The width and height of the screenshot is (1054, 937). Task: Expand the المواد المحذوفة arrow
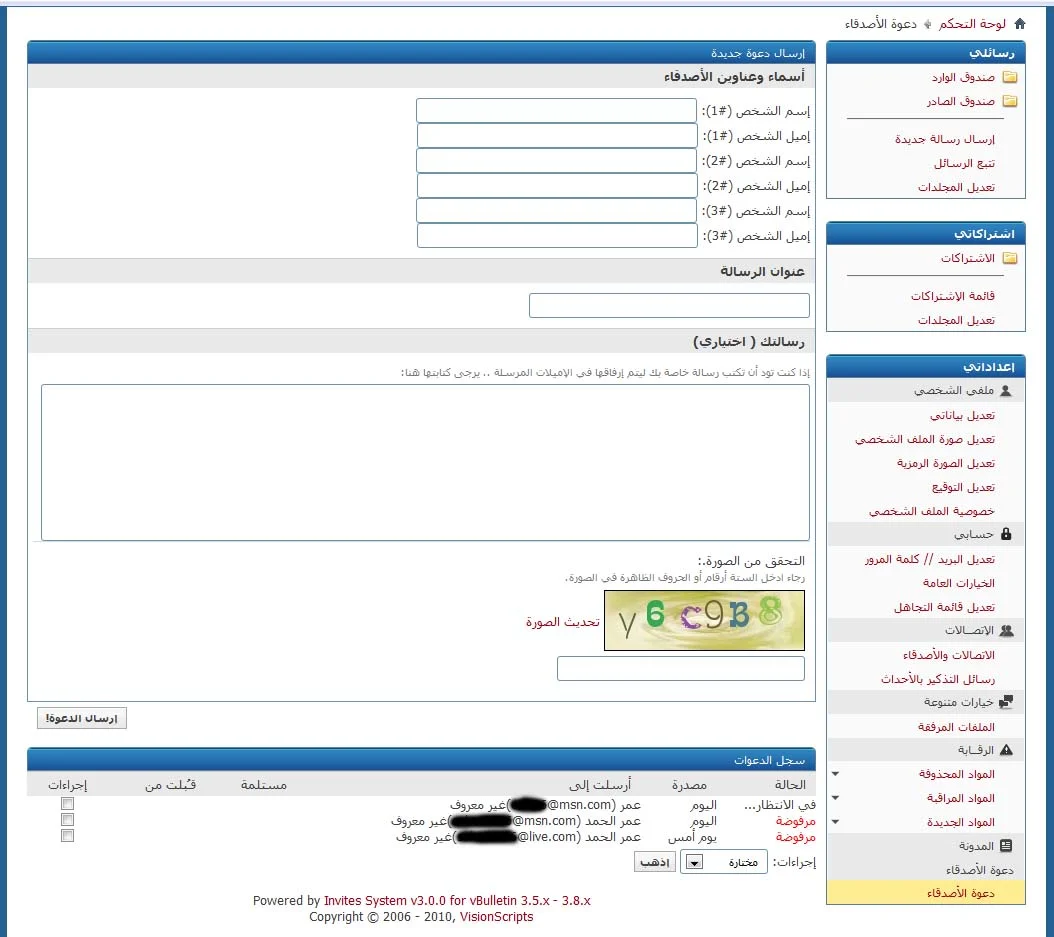pos(835,774)
